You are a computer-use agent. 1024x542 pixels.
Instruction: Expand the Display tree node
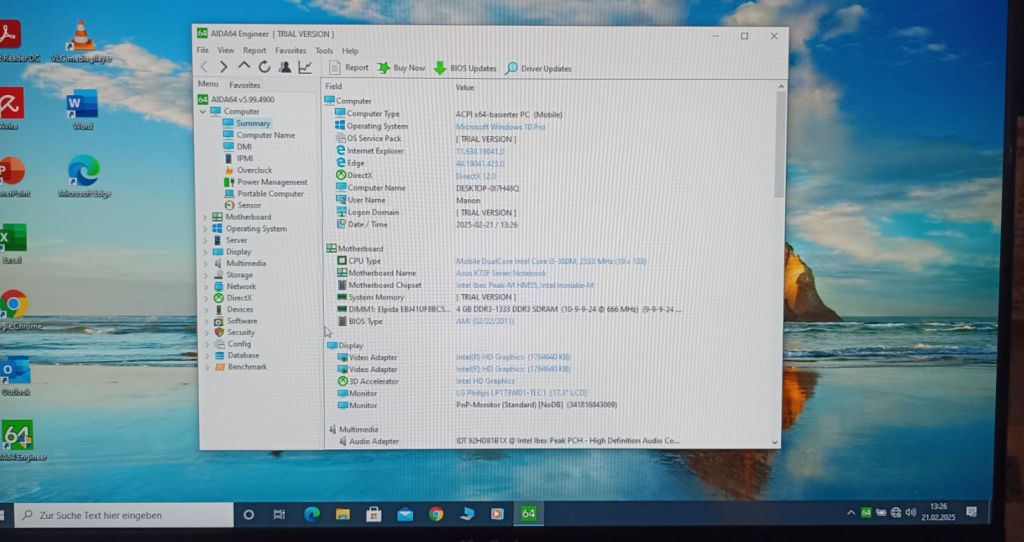[x=205, y=252]
